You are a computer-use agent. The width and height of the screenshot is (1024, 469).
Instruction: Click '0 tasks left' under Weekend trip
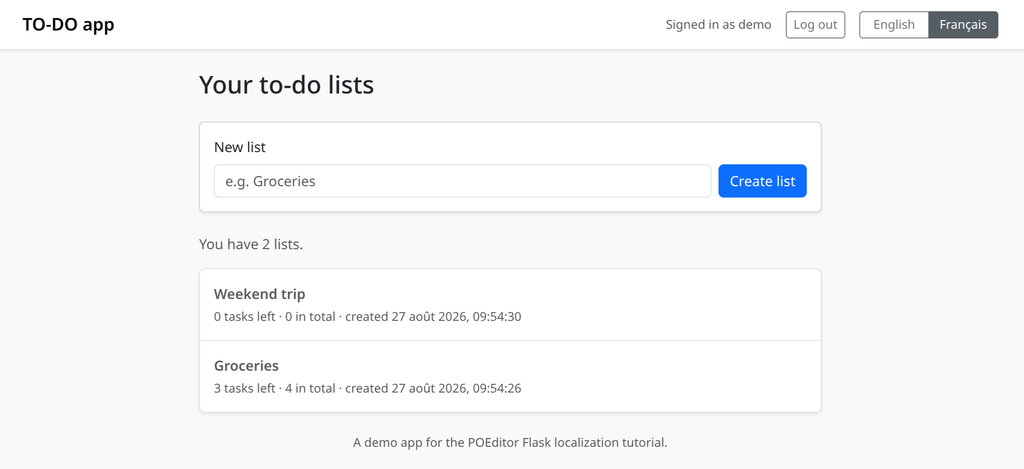244,317
